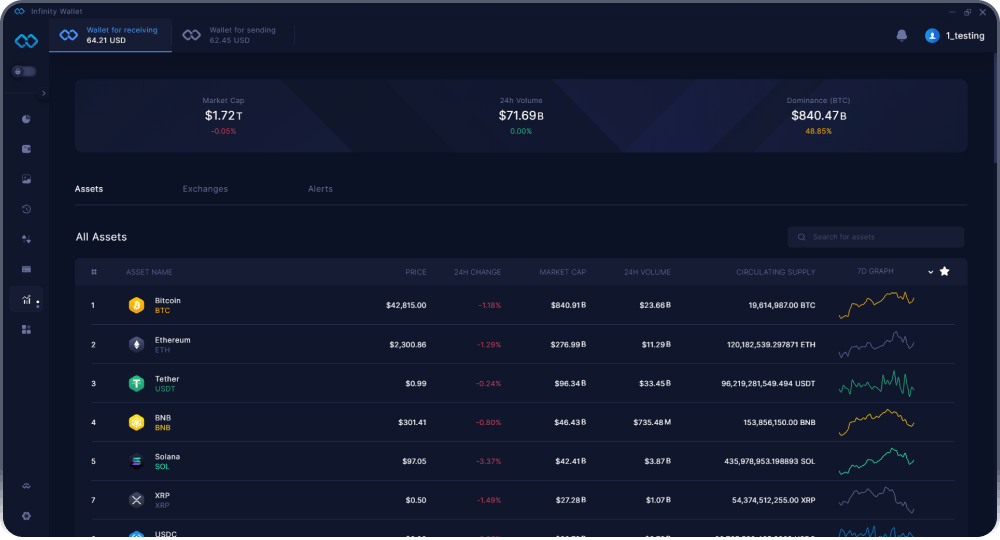Open settings gear in sidebar
This screenshot has height=540, width=1000.
(x=26, y=516)
